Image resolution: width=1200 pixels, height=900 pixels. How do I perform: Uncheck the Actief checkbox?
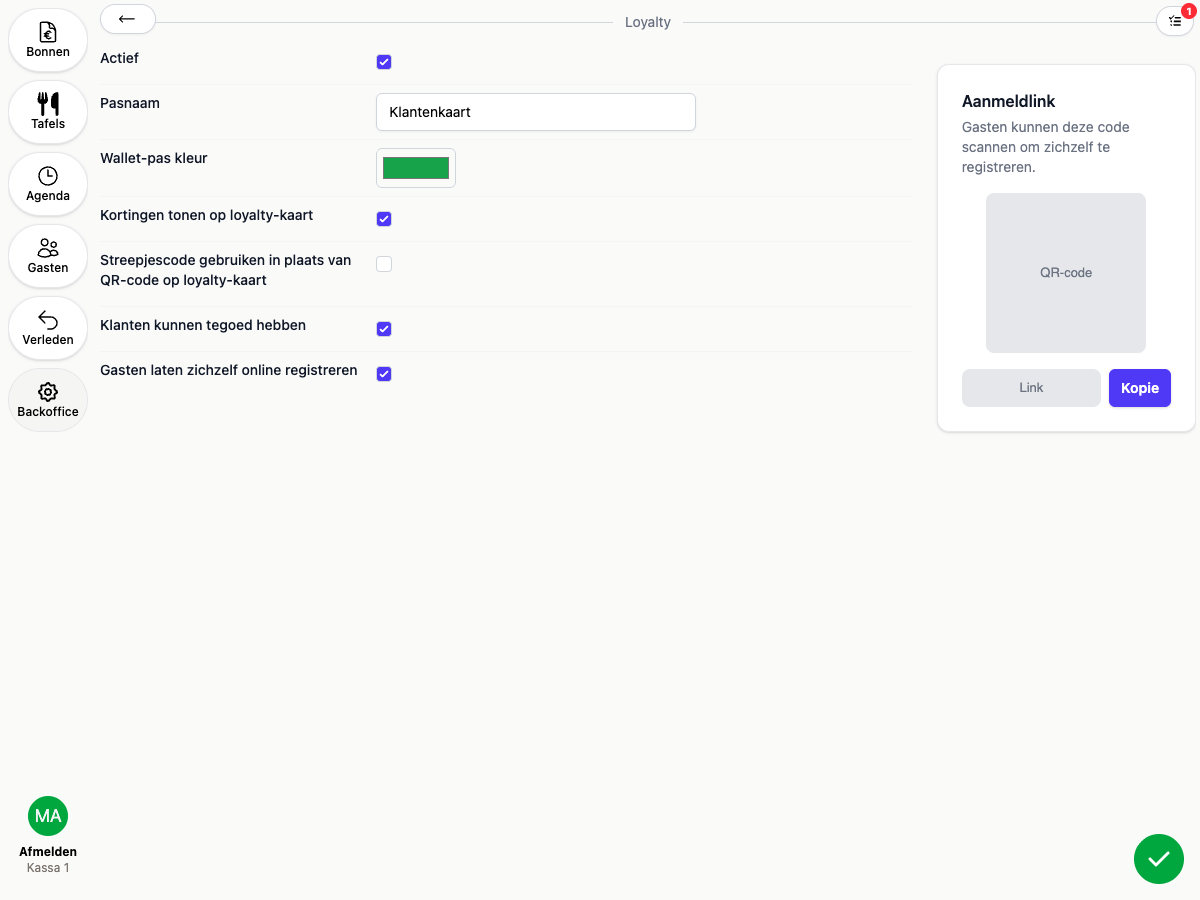[x=384, y=62]
